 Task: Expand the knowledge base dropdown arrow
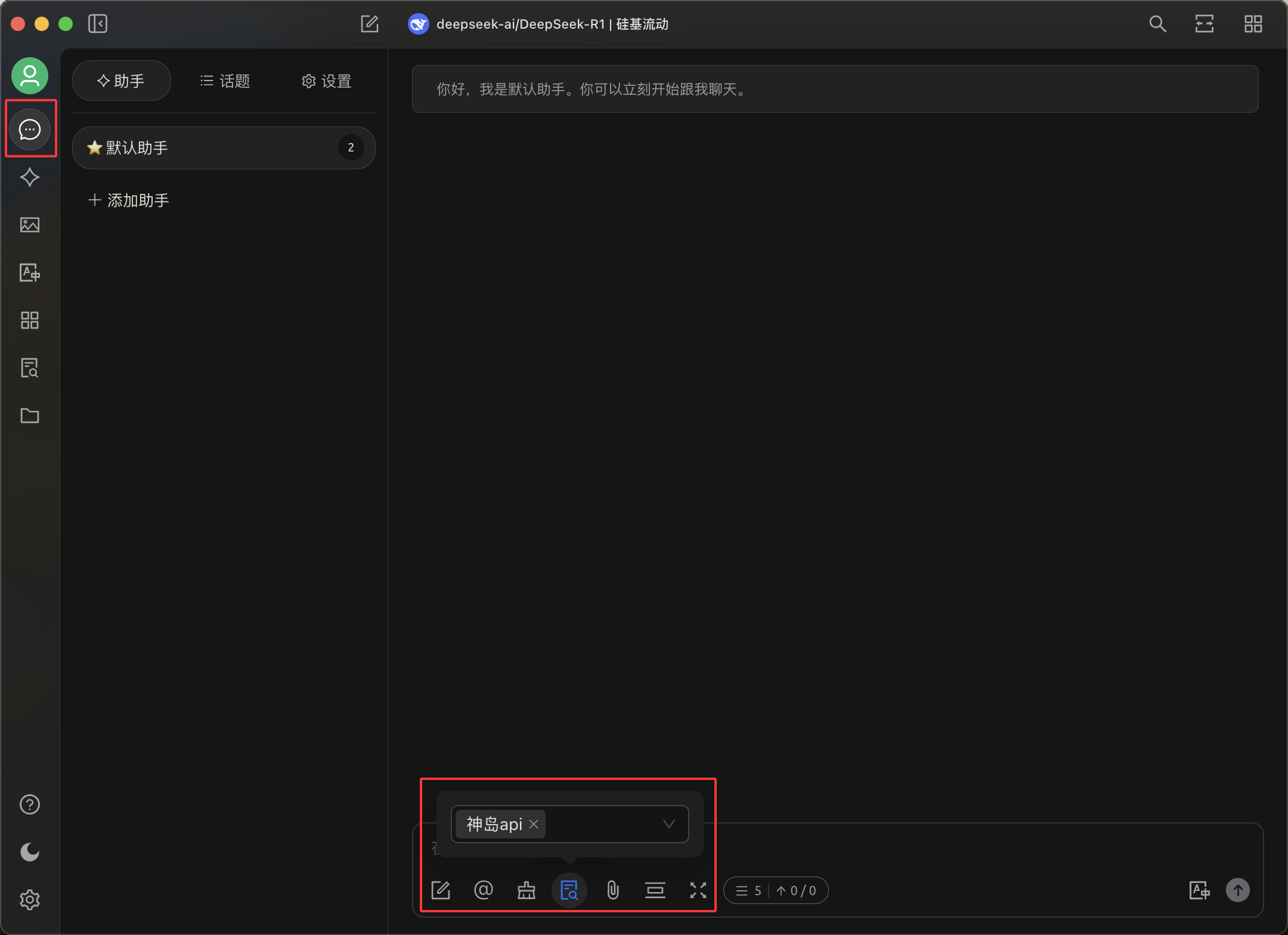668,823
